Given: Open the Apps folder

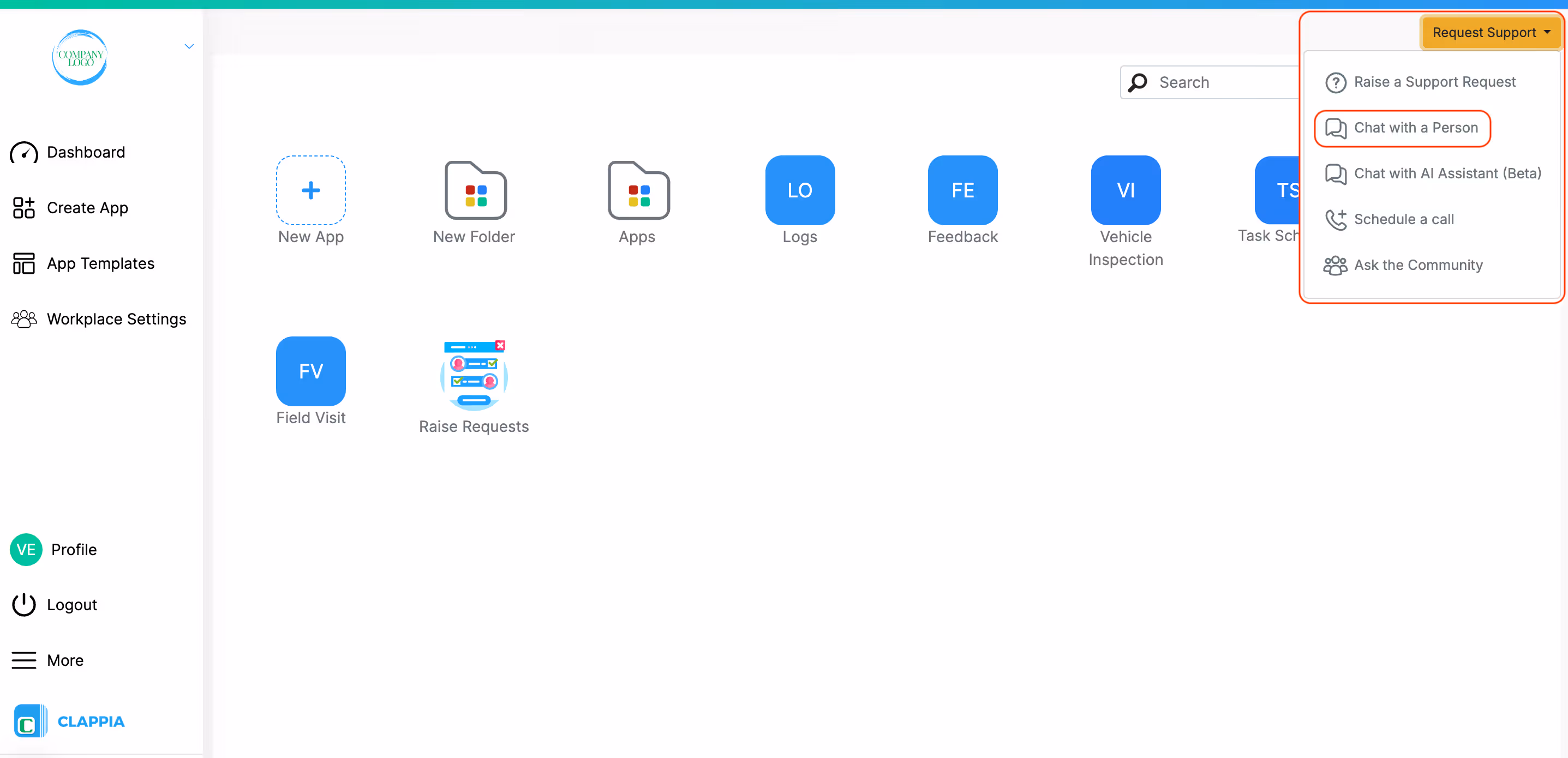Looking at the screenshot, I should click(x=637, y=190).
